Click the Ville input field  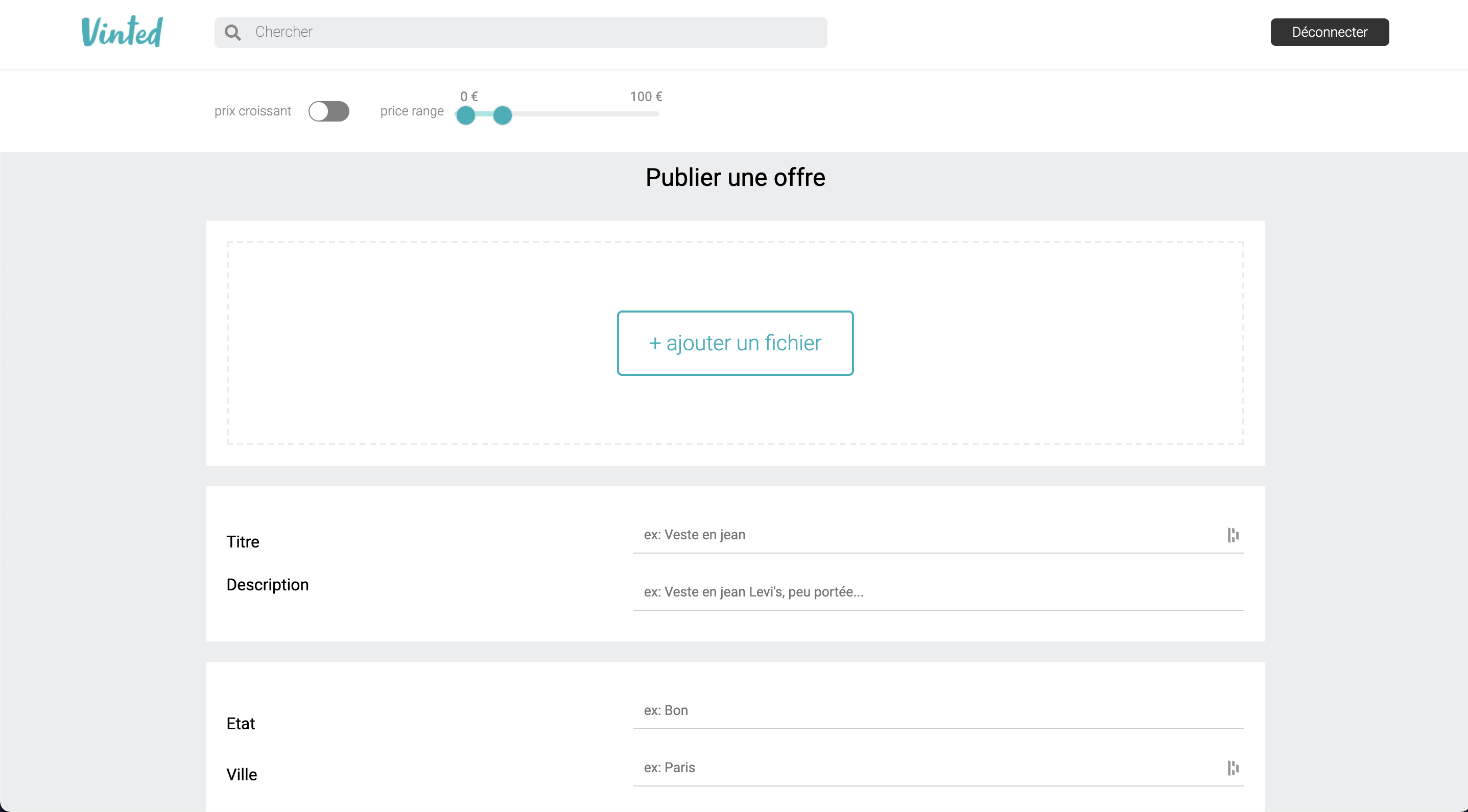coord(912,768)
